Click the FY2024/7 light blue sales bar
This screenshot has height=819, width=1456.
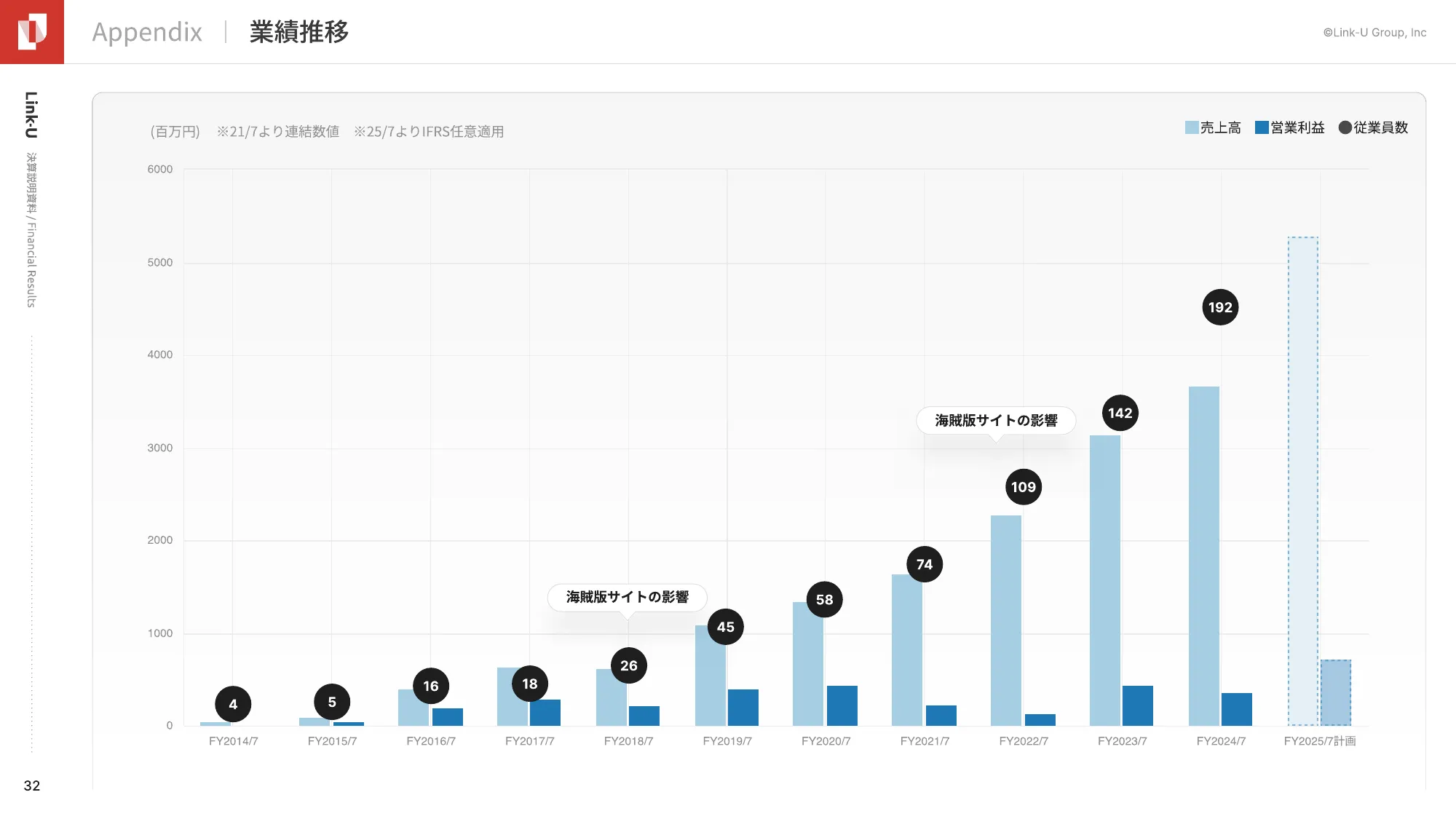1203,555
